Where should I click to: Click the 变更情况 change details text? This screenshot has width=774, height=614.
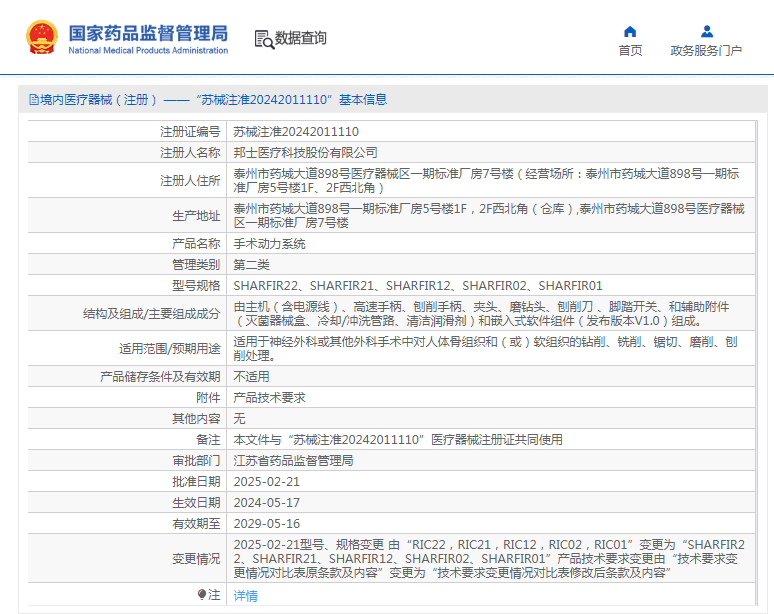[x=489, y=559]
